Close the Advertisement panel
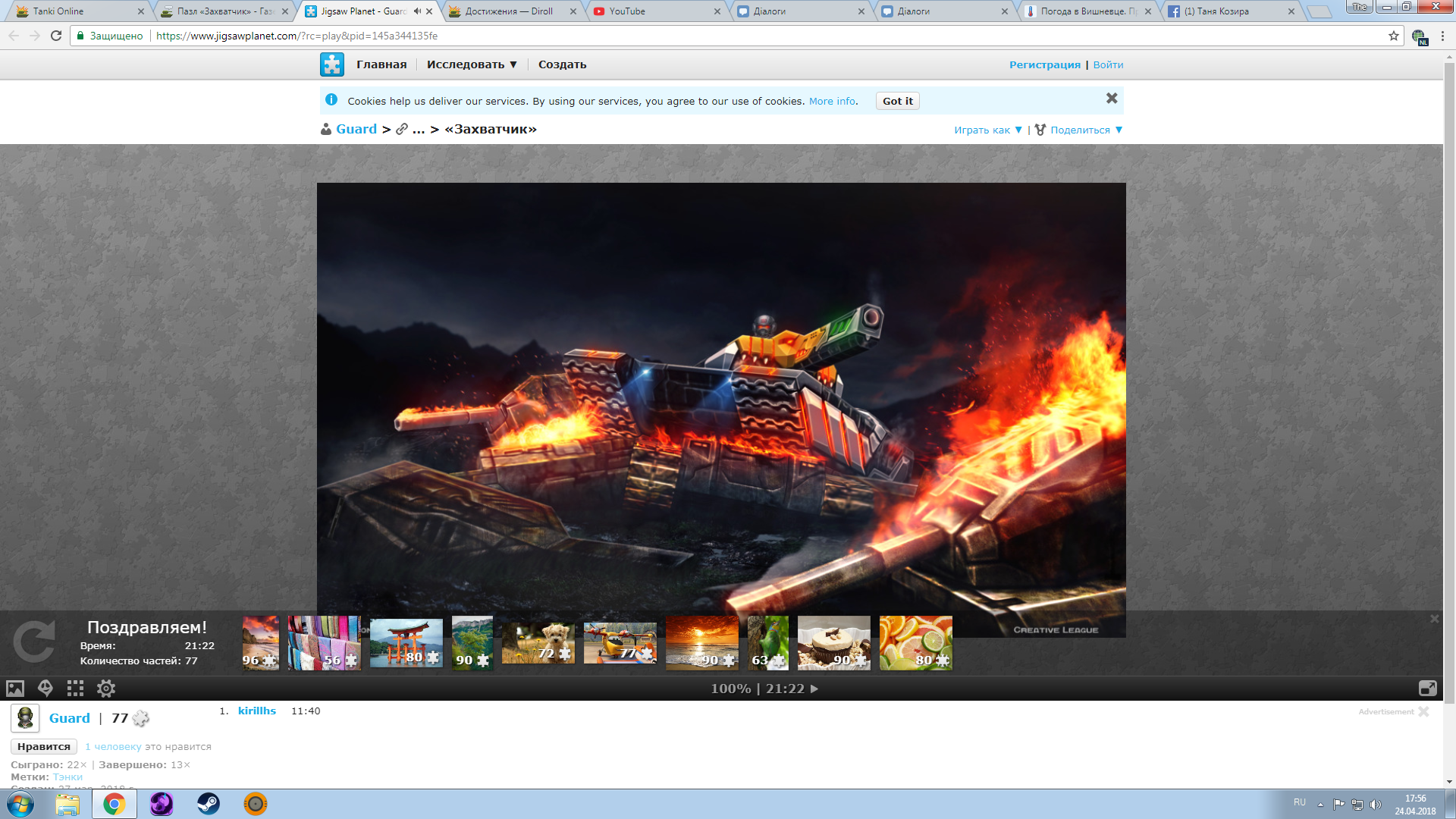The image size is (1456, 819). click(x=1423, y=711)
